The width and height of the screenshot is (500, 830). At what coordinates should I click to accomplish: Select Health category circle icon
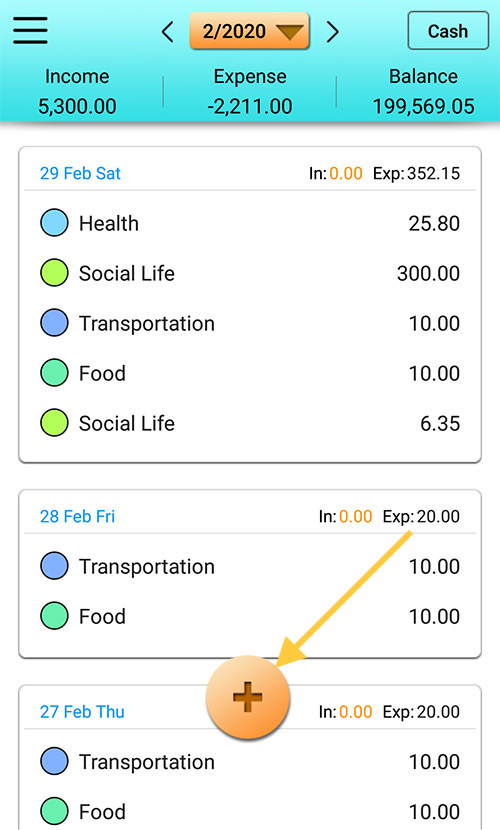click(54, 222)
